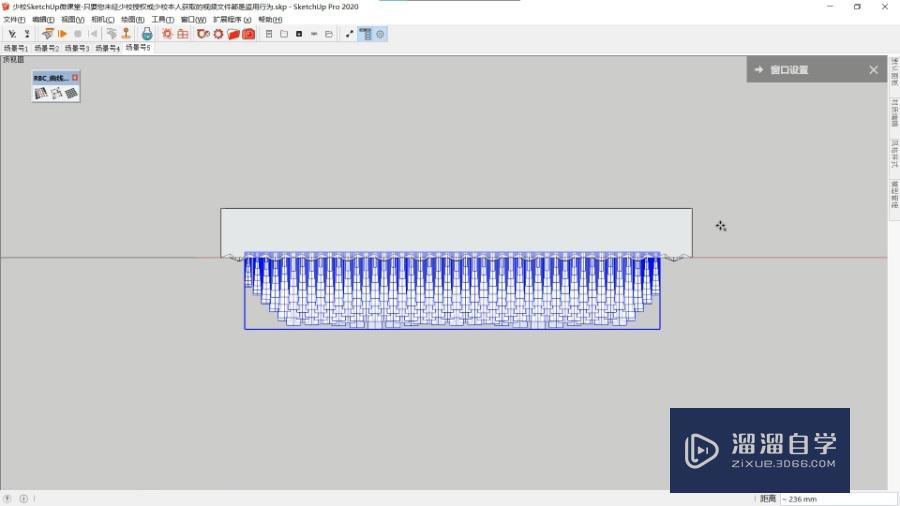Restore down the SketchUp window
Screen dimensions: 900x506
857,7
